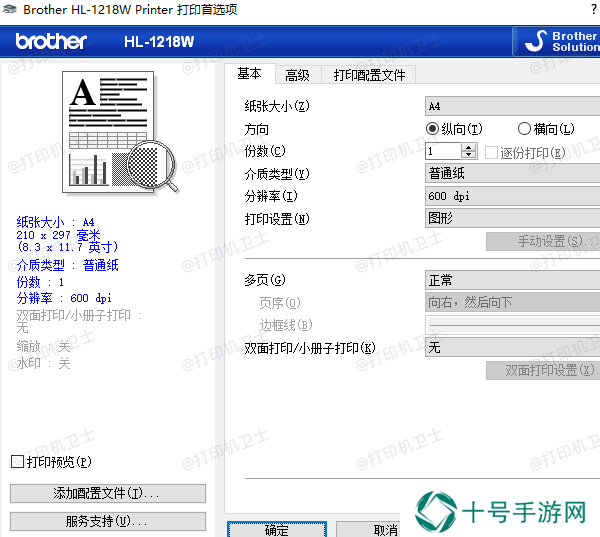This screenshot has width=600, height=537.
Task: Click the 介质类型 : 普通纸 summary text
Action: coord(67,265)
